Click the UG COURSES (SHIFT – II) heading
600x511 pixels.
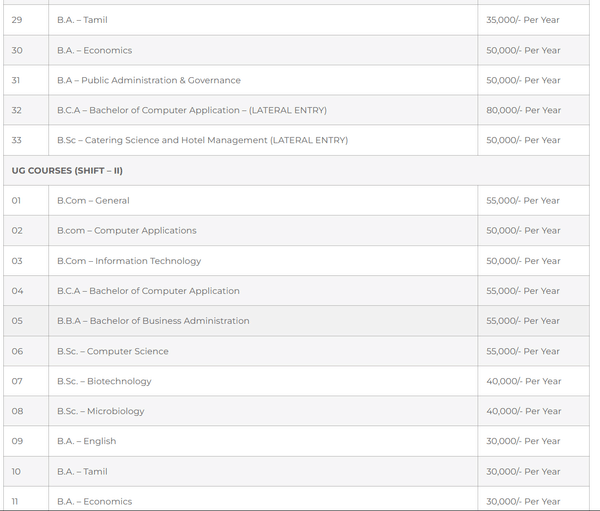[67, 170]
